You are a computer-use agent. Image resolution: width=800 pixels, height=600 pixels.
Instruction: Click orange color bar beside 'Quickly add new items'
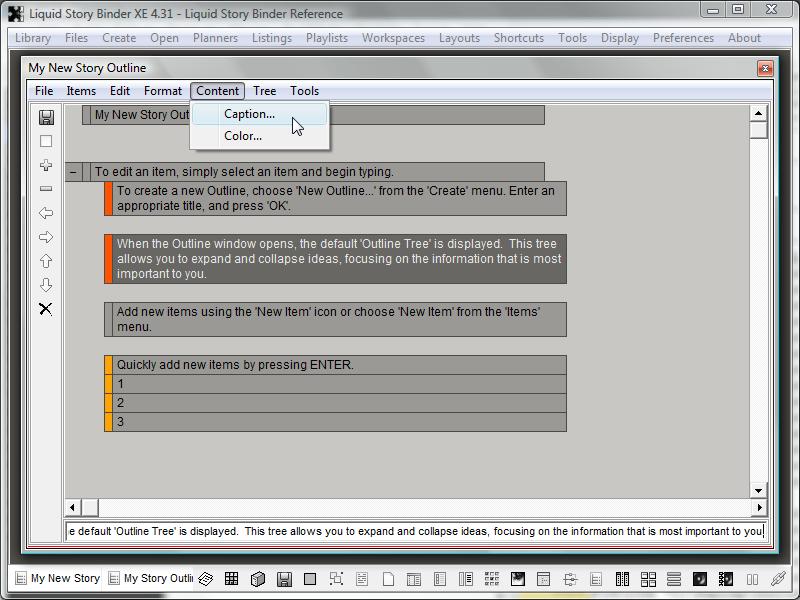click(x=109, y=365)
